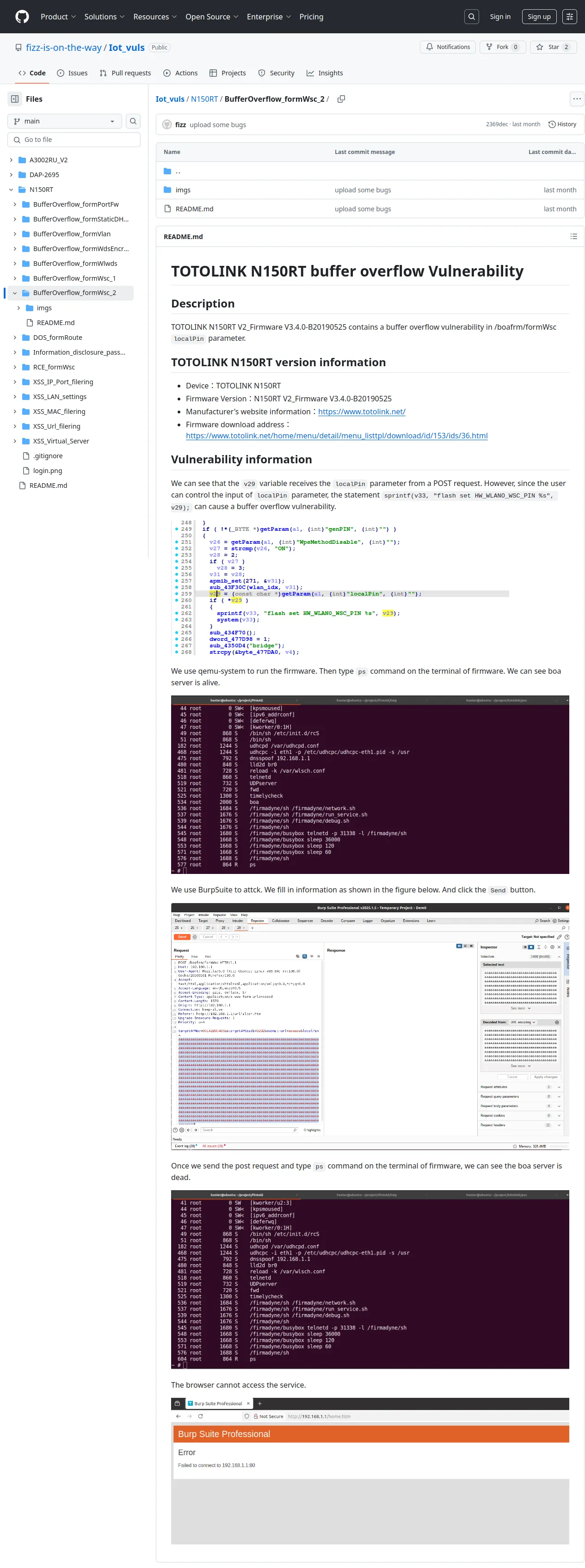Switch to the Pull requests tab

coord(125,73)
